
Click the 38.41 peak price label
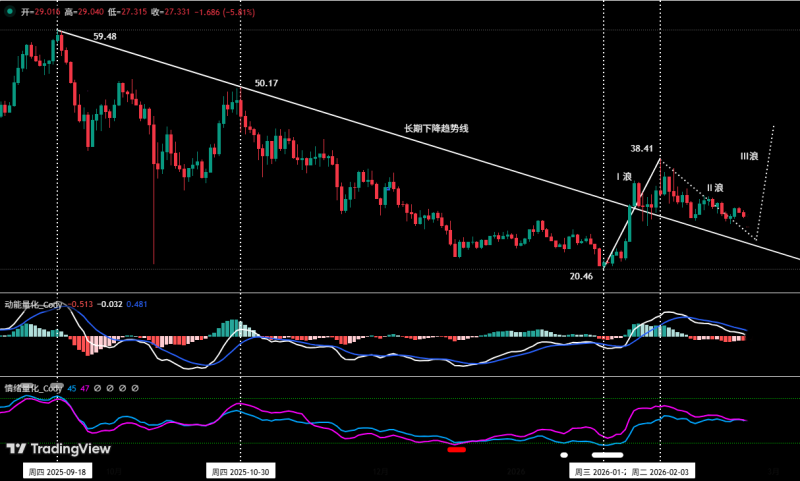[641, 148]
